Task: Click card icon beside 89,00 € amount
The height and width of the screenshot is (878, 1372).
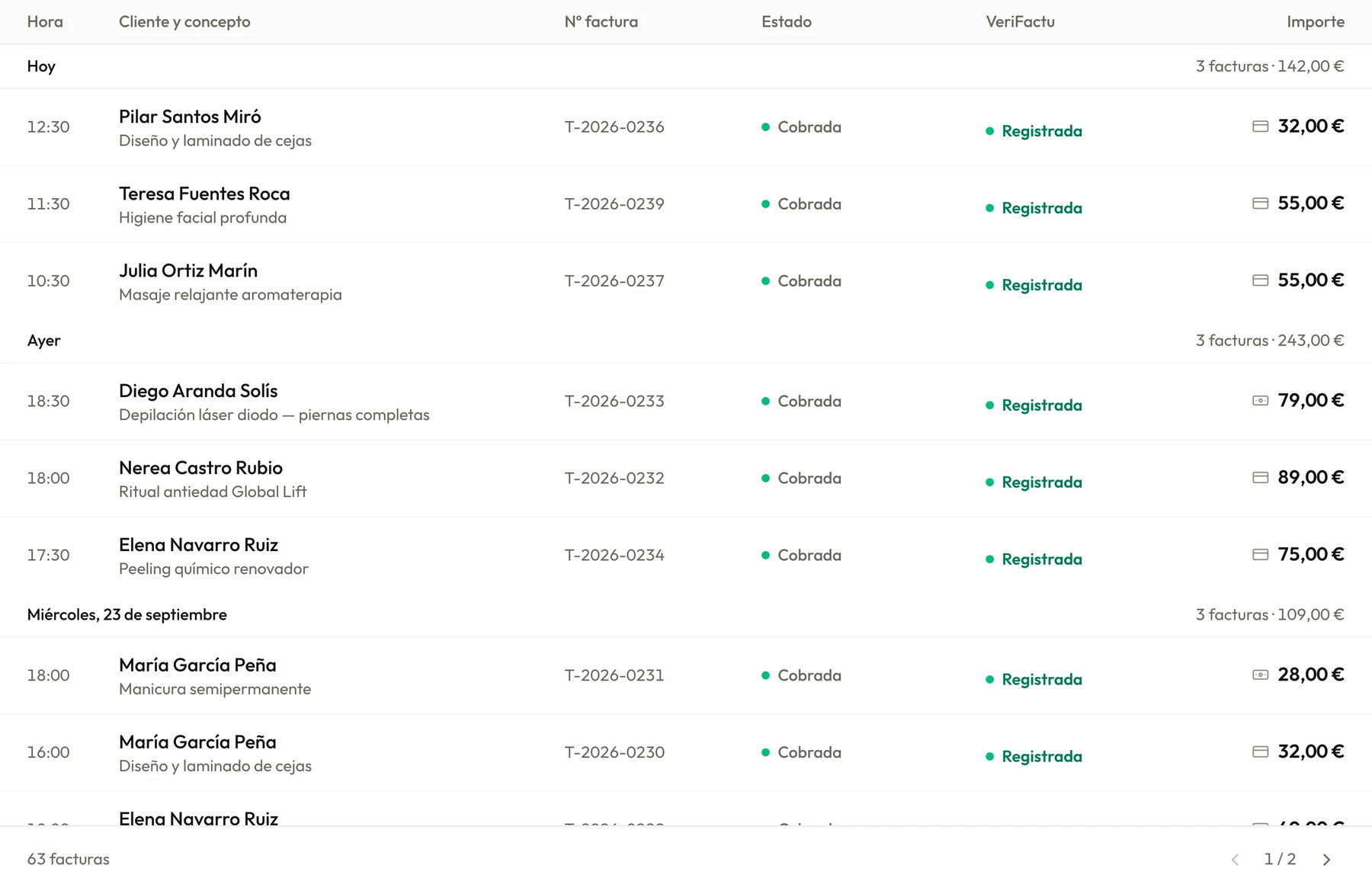Action: [x=1260, y=478]
